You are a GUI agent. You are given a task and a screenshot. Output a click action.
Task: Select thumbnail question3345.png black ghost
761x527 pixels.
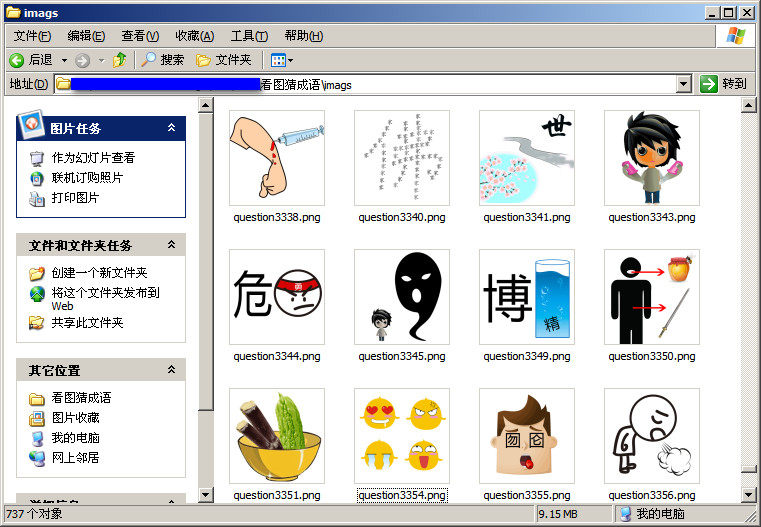point(402,297)
